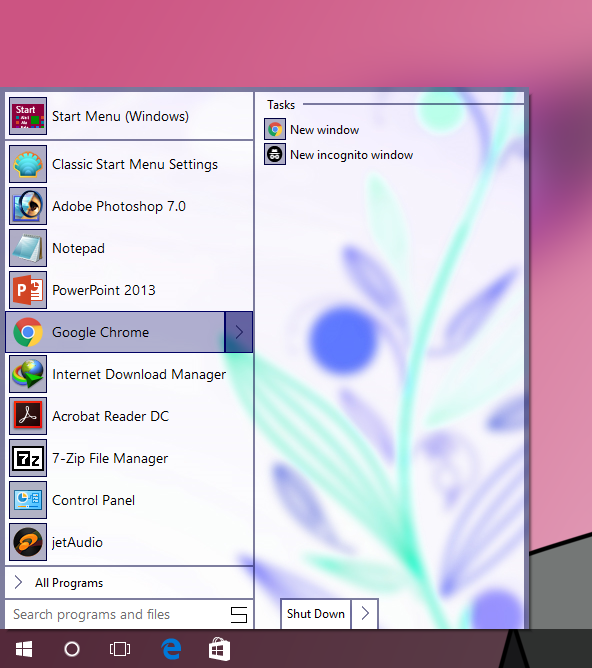Click the Internet Download Manager label
This screenshot has height=668, width=592.
(139, 374)
